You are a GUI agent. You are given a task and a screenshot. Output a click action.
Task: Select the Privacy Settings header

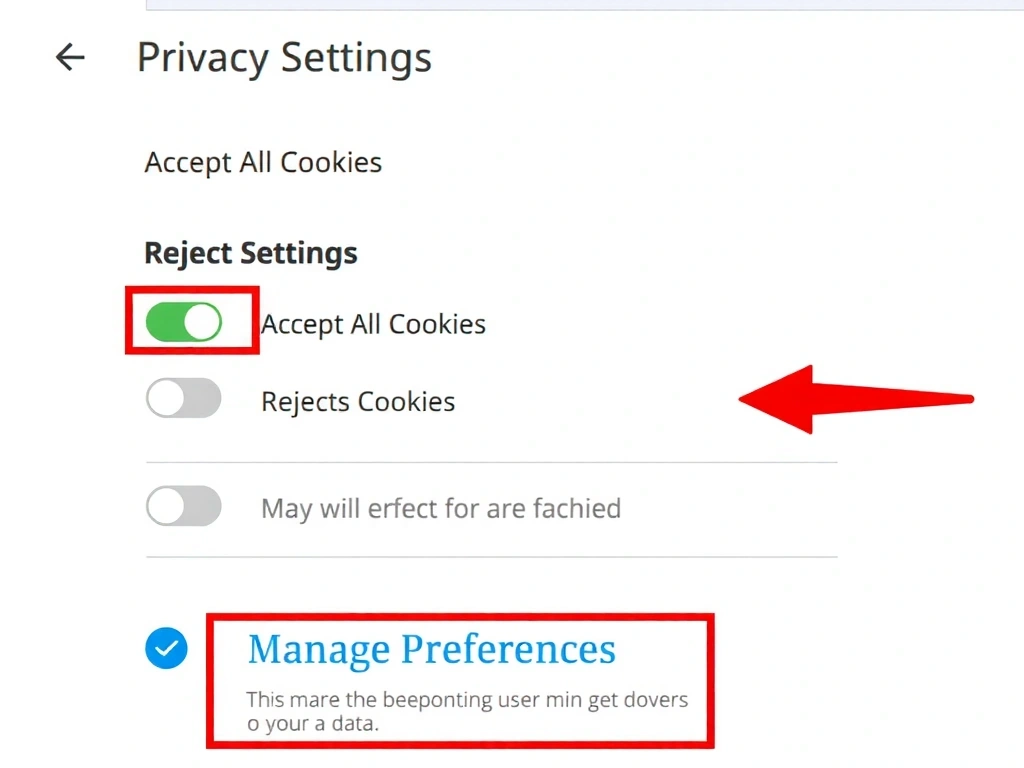(284, 57)
